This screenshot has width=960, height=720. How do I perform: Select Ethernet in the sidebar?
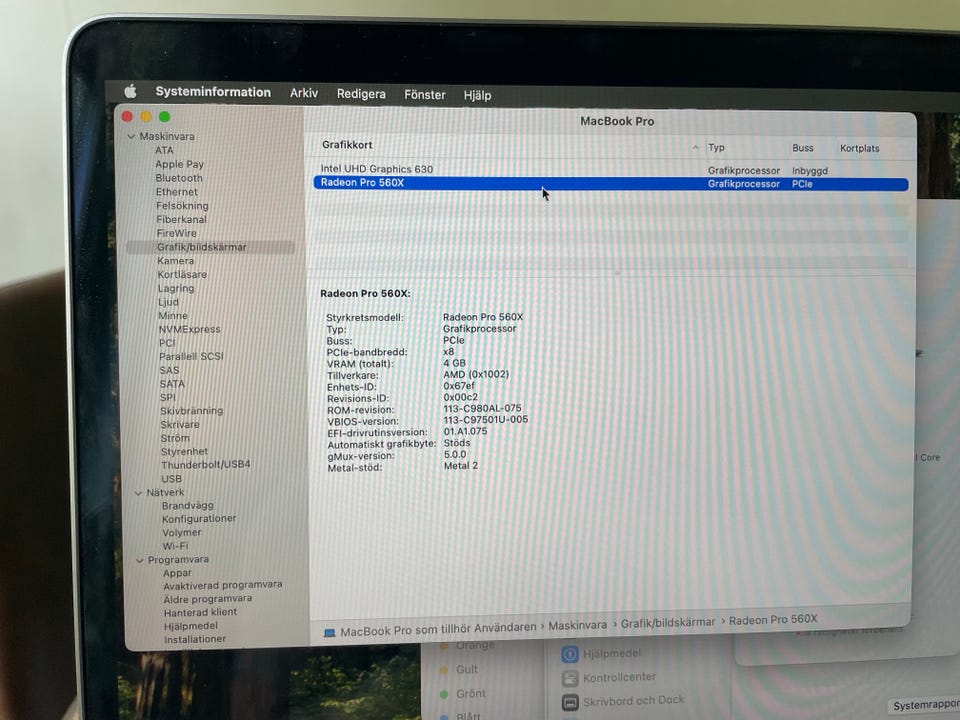[x=176, y=192]
